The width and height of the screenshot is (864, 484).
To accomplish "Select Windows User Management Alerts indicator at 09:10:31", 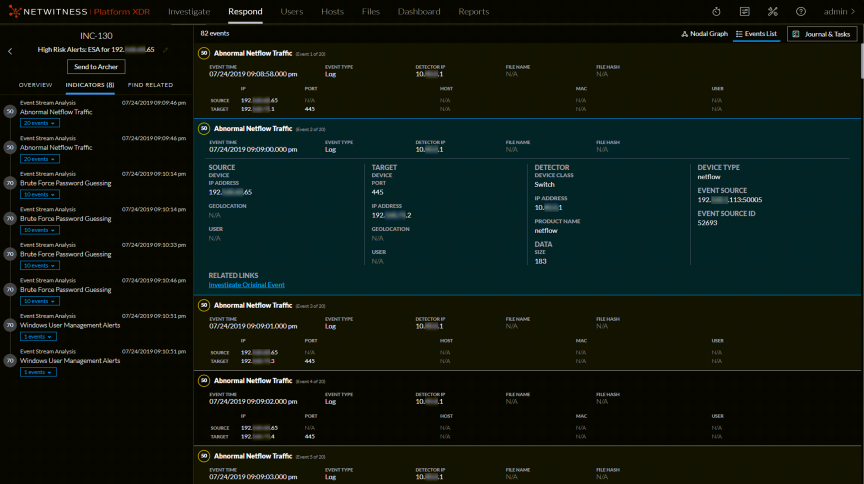I will coord(70,325).
